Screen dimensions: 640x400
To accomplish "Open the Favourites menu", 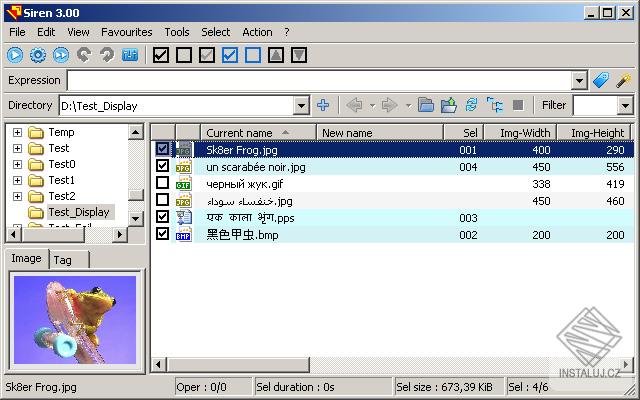I will tap(126, 32).
